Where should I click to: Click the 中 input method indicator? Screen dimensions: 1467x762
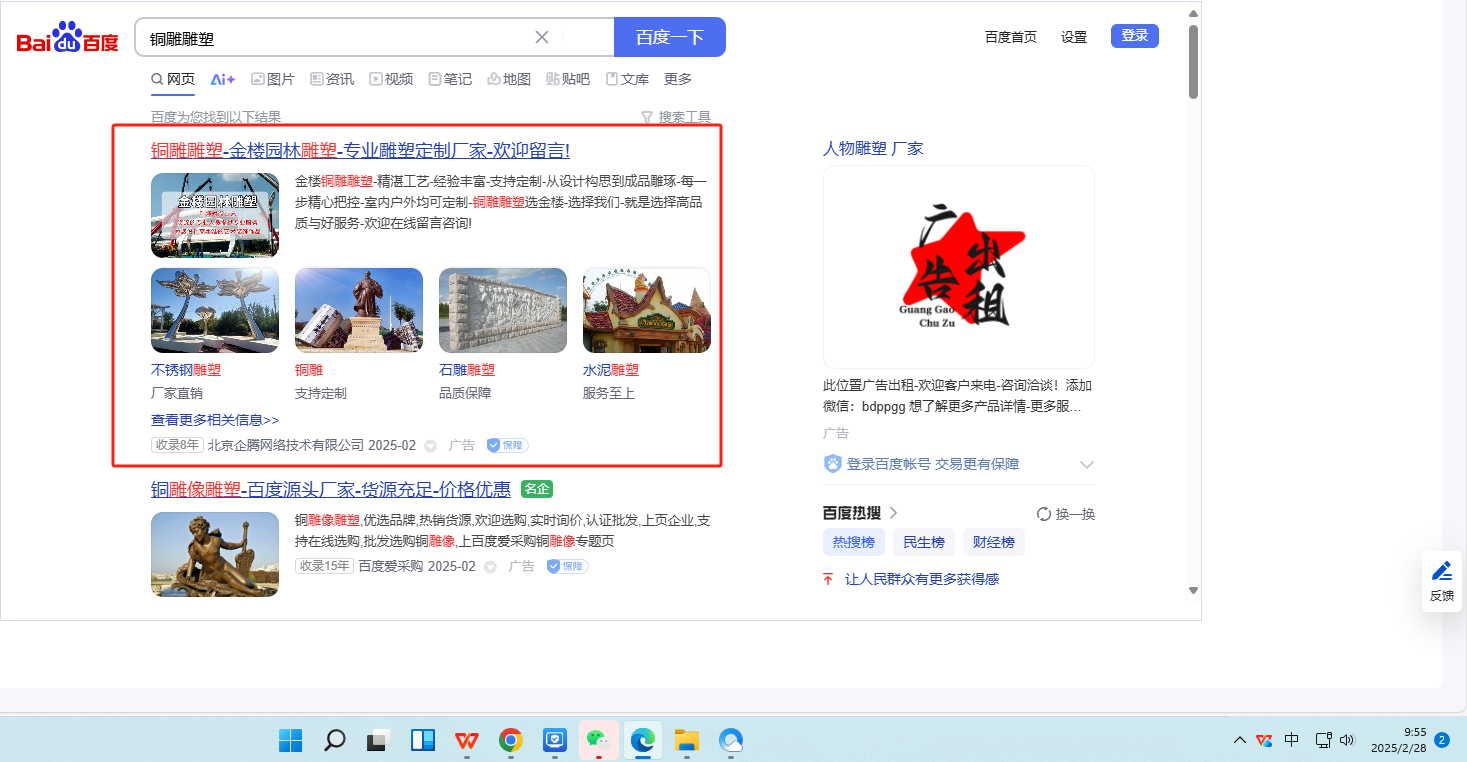click(1292, 740)
